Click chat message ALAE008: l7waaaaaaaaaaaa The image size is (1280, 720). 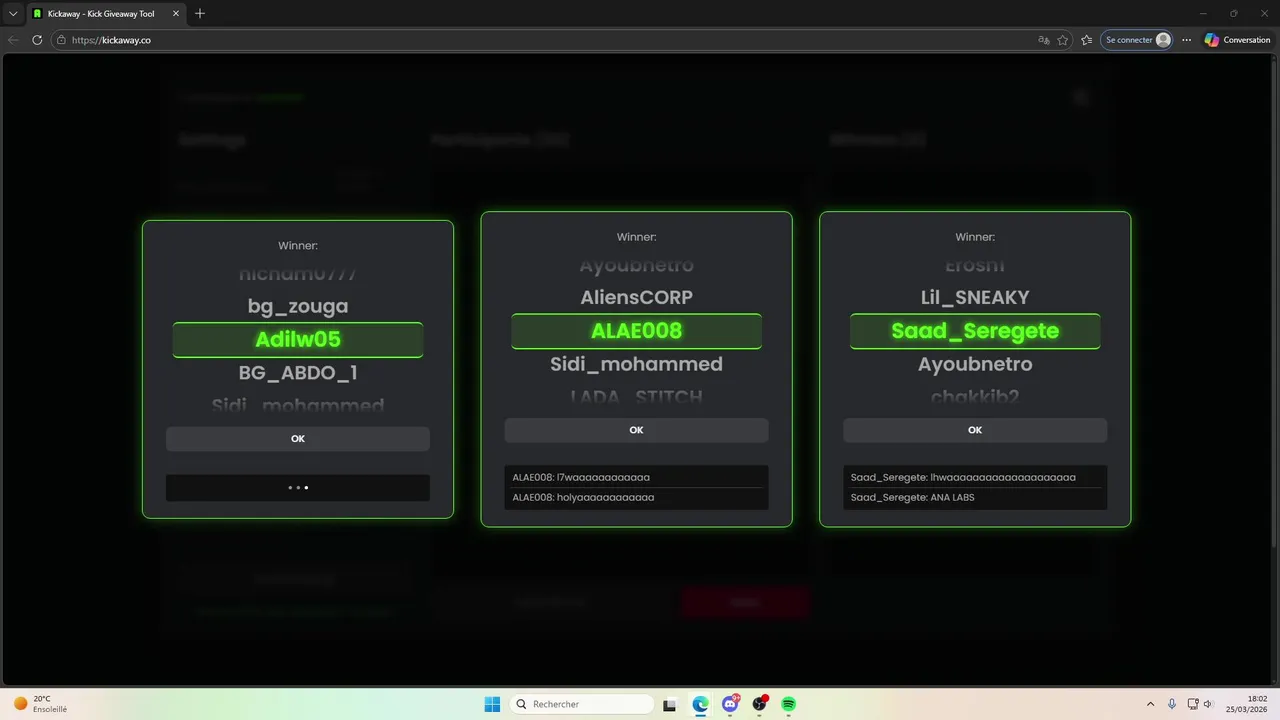581,478
